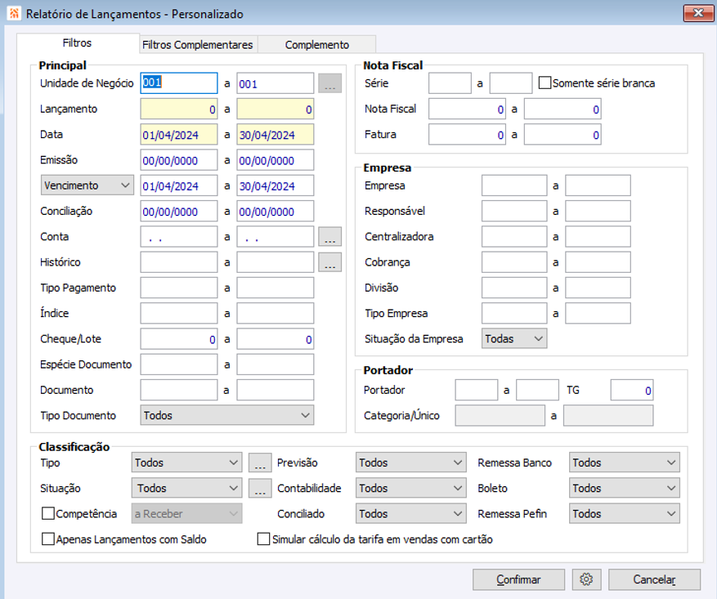Open the Contabilidade dropdown
Viewport: 717px width, 599px height.
[411, 488]
